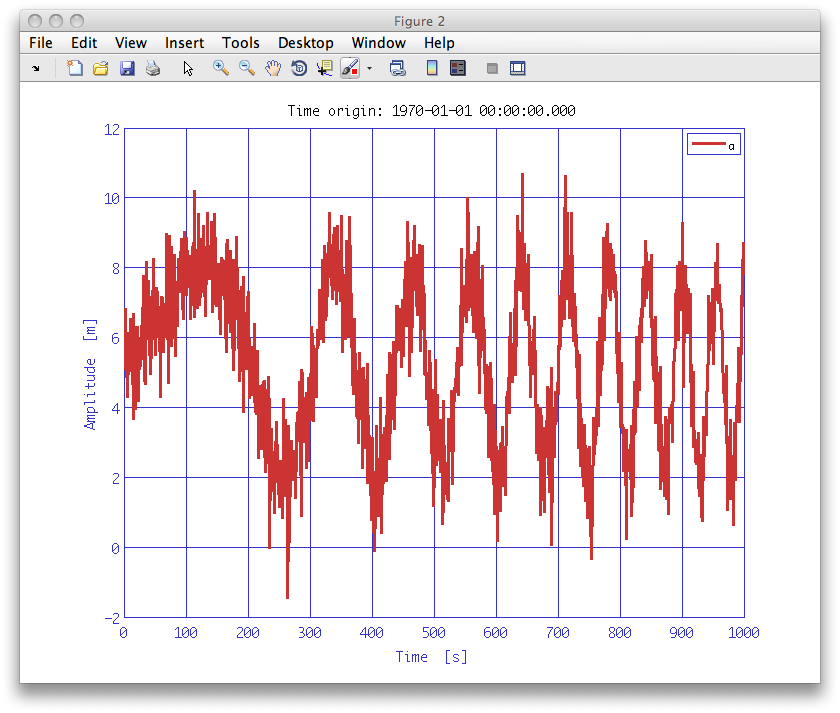Open the Tools menu
Screen dimensions: 840x713
pos(241,43)
